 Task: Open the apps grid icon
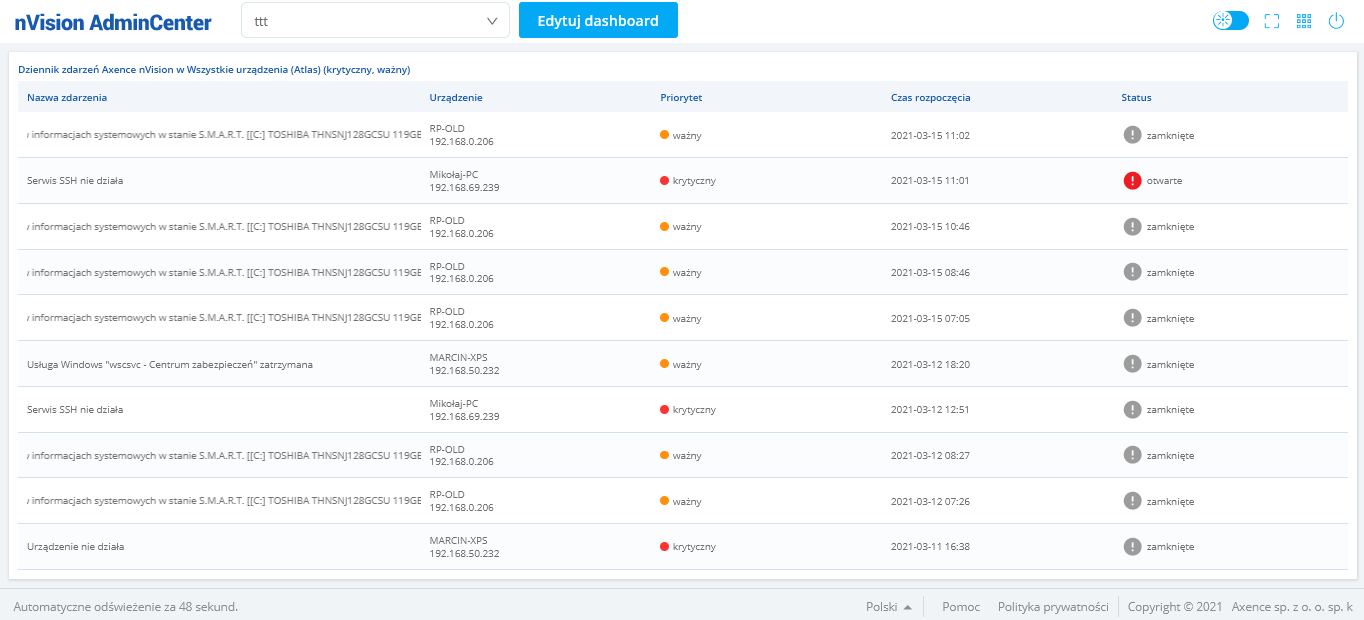(1304, 21)
